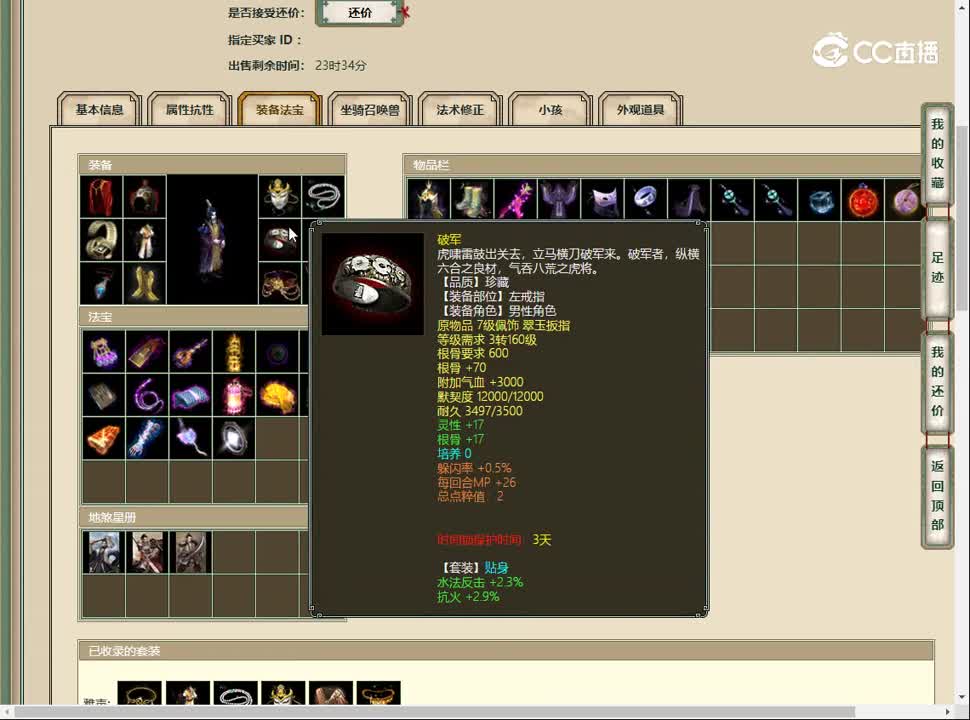Click the large 破军 ring tooltip image

pos(372,284)
